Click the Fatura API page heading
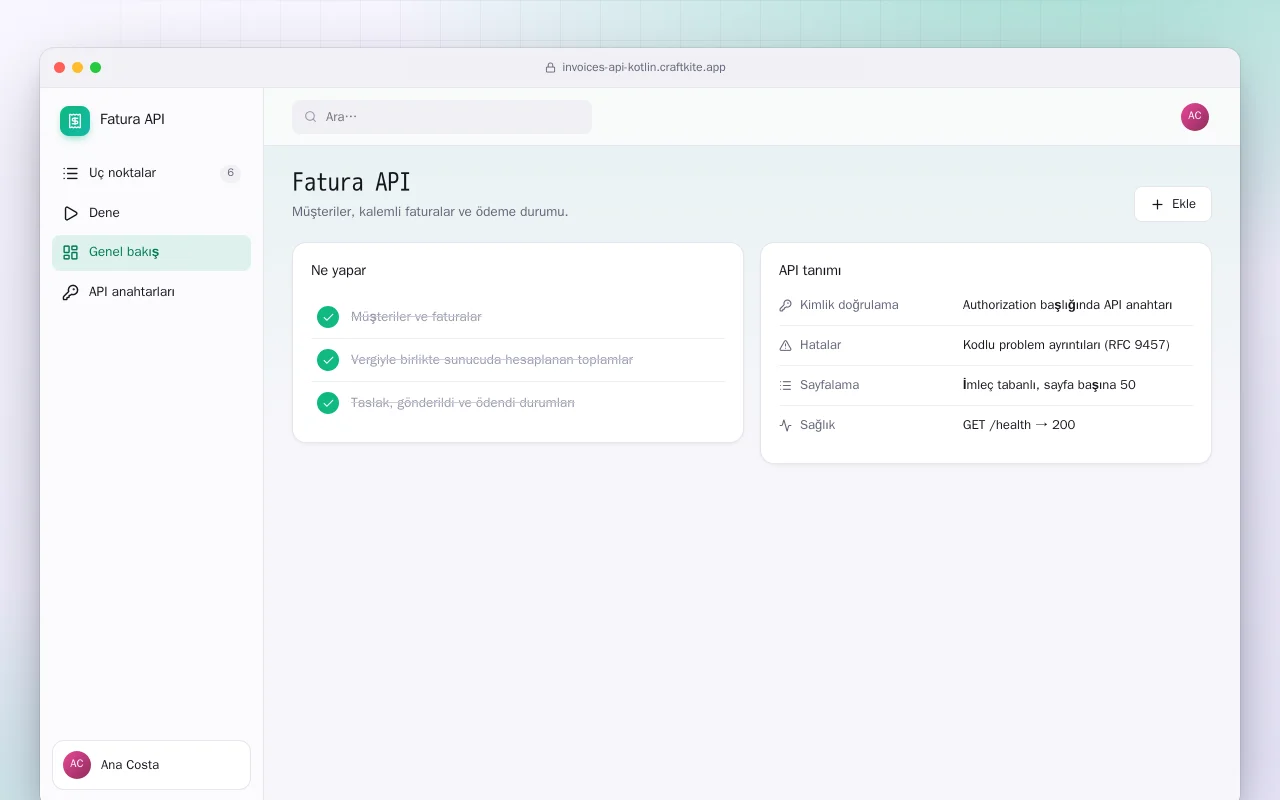This screenshot has height=800, width=1280. pos(351,182)
